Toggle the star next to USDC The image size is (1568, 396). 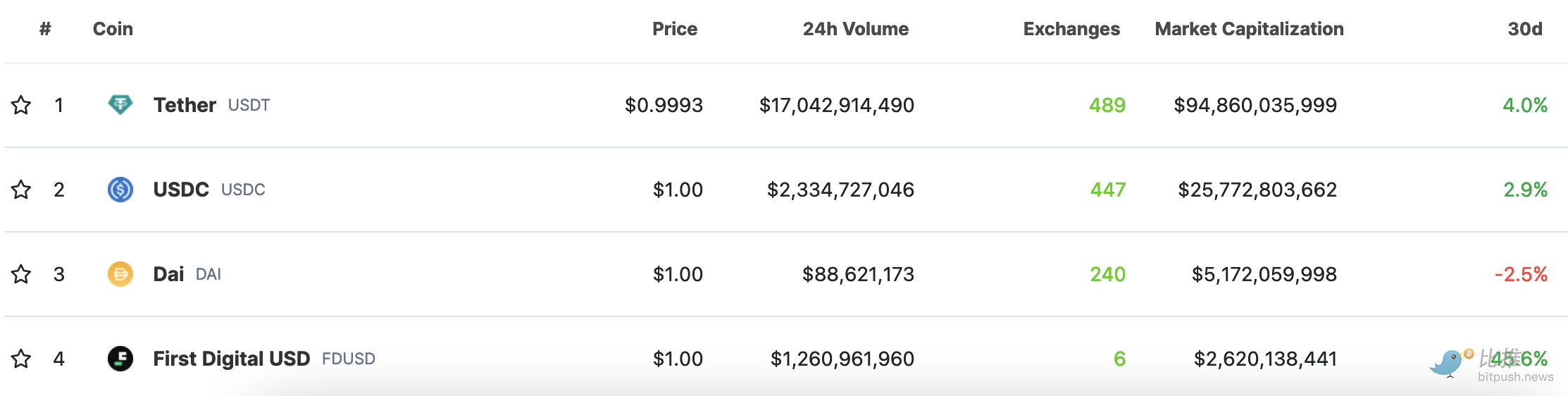(x=21, y=190)
